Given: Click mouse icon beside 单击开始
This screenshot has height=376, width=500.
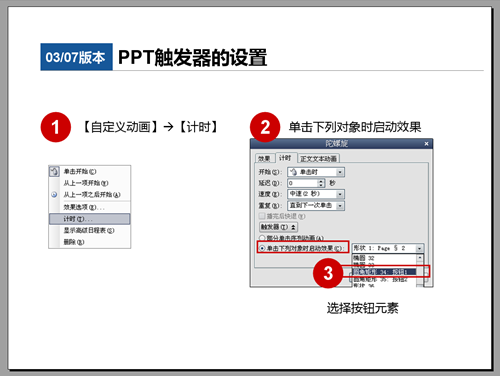Looking at the screenshot, I should [54, 172].
